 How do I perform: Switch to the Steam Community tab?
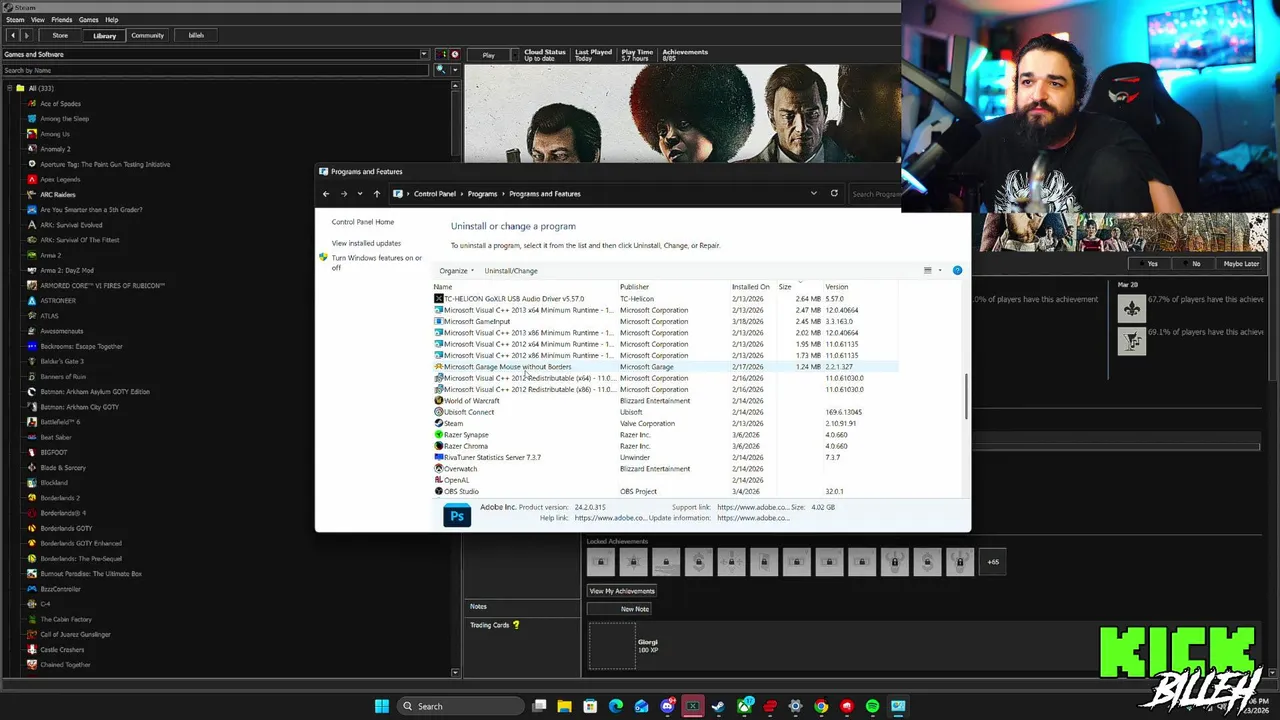[x=147, y=35]
